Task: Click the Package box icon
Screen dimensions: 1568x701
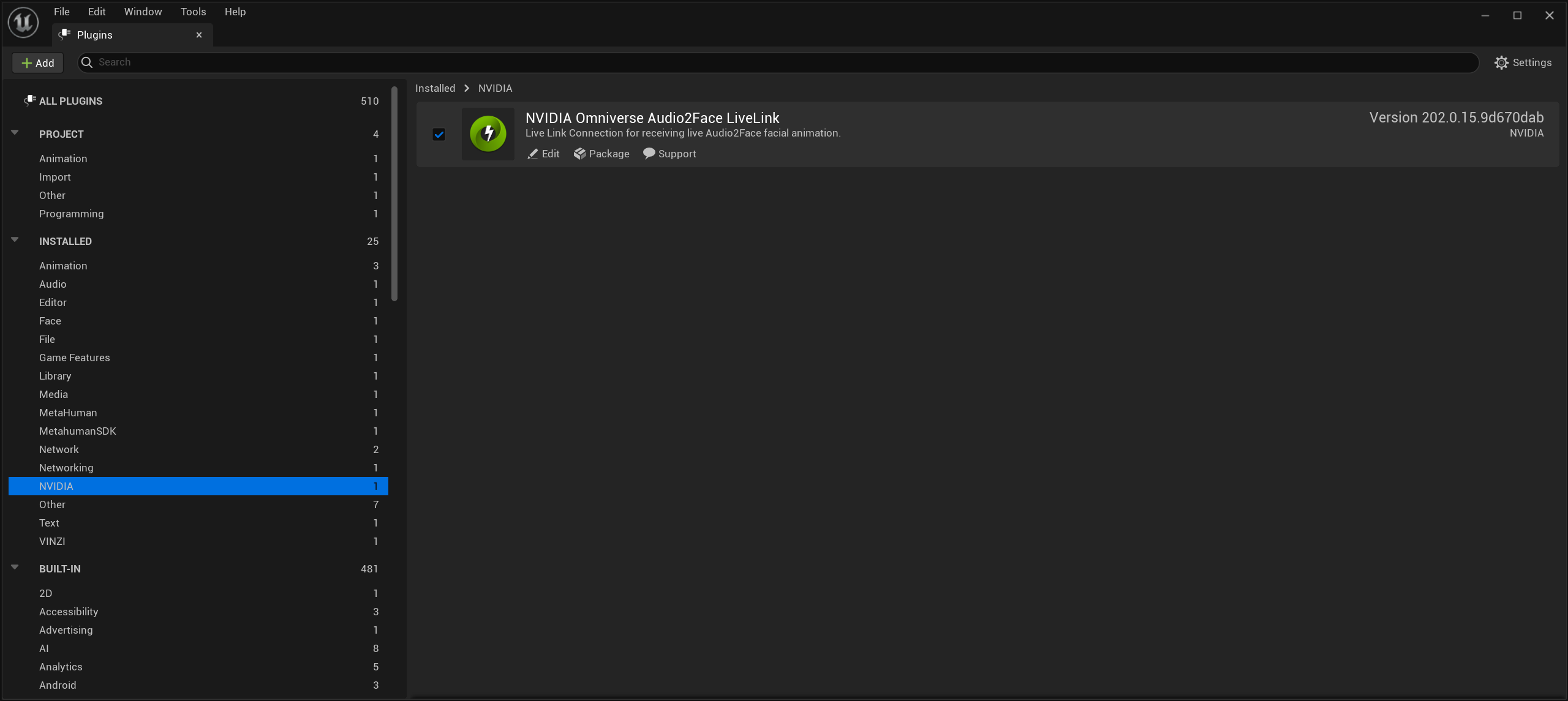Action: tap(579, 154)
